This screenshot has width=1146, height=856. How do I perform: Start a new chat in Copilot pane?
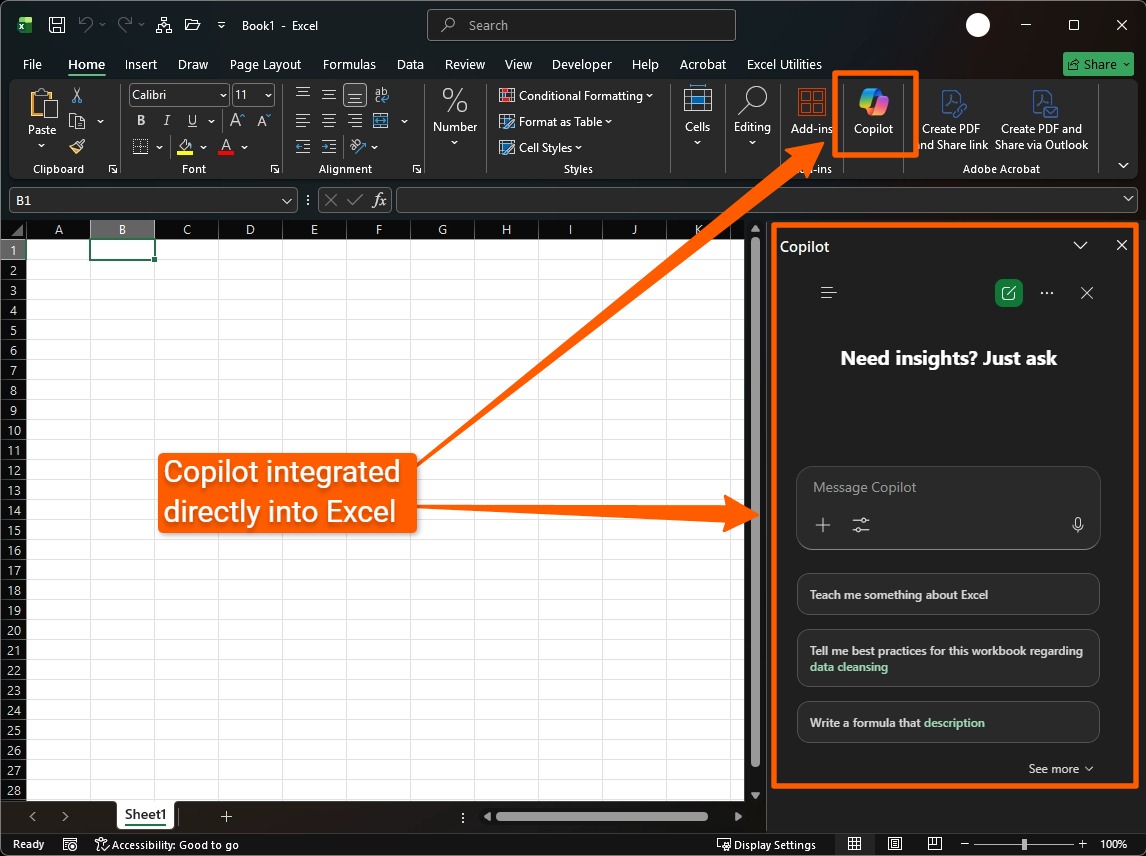(1009, 293)
